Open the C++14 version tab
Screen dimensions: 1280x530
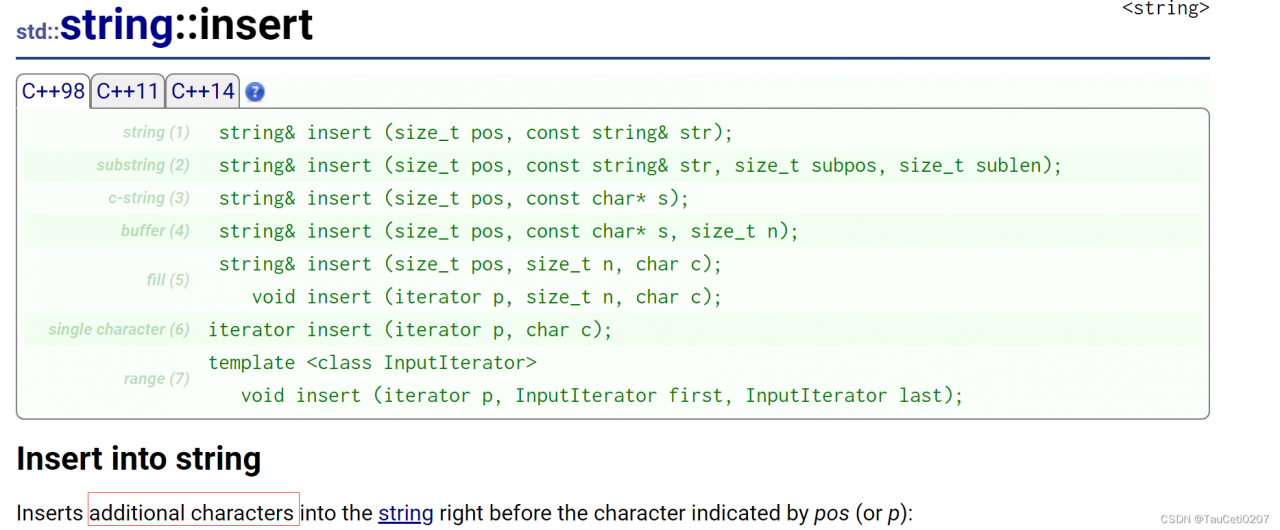point(203,92)
